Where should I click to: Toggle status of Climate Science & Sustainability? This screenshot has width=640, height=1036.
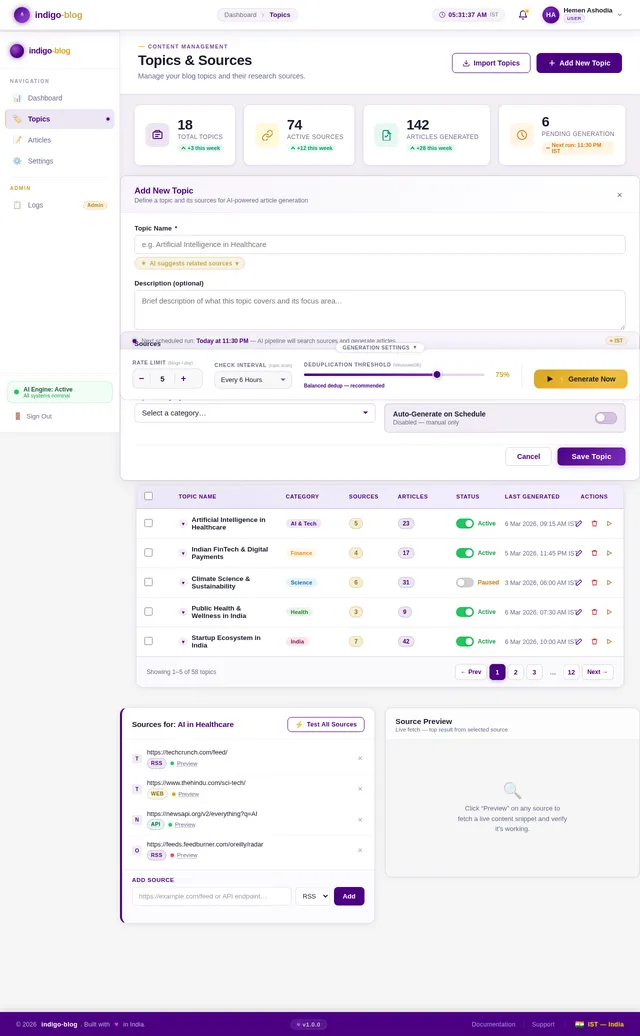pyautogui.click(x=465, y=582)
